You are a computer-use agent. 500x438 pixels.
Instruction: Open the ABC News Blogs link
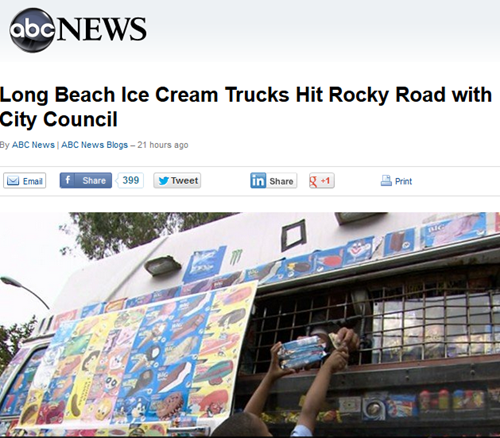(x=95, y=145)
